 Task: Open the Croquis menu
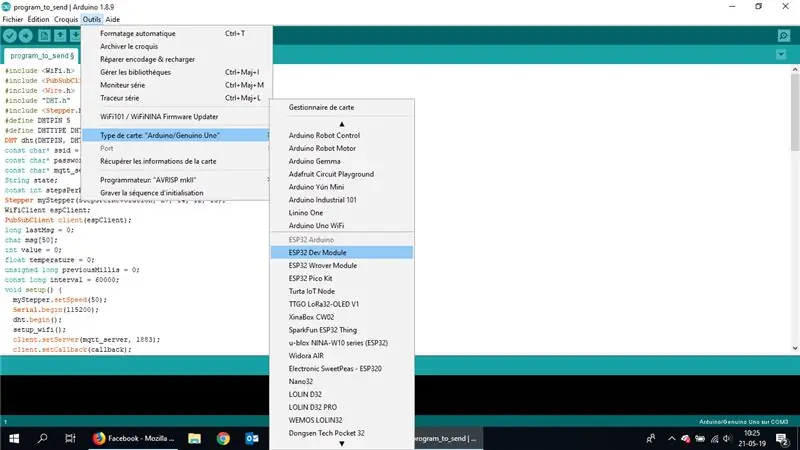tap(66, 19)
